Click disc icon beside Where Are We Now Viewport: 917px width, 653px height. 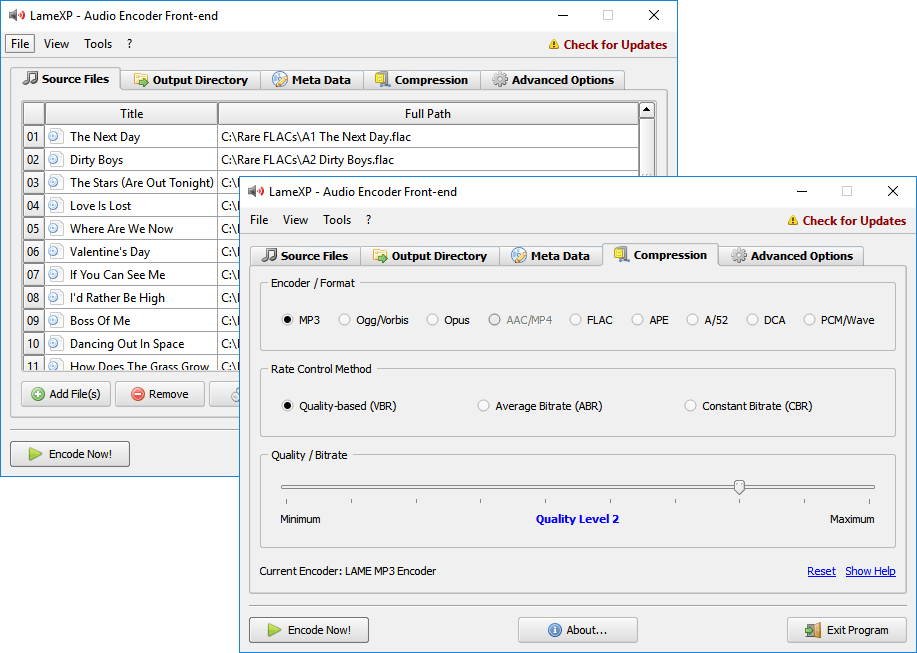pos(55,228)
